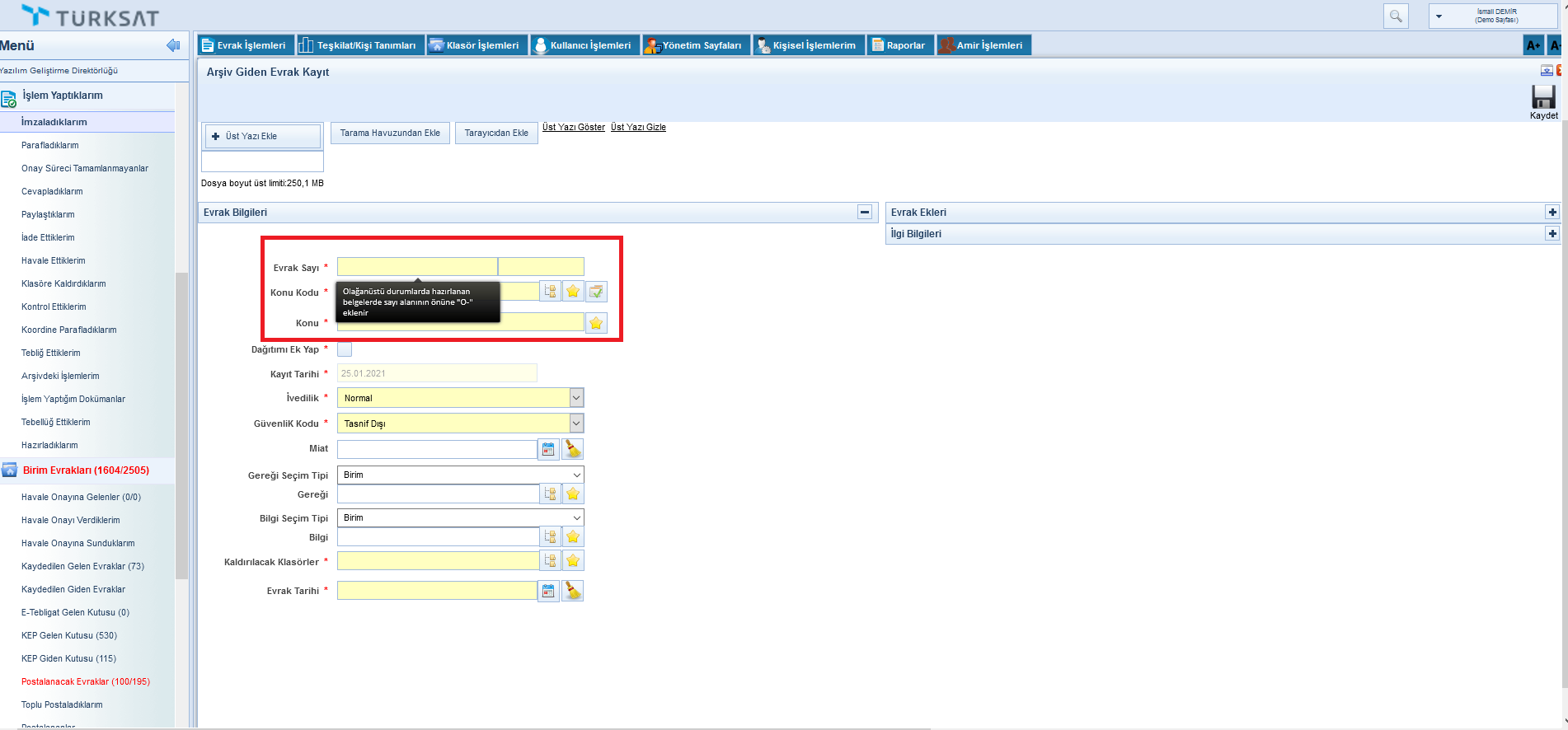Open the calendar picker for Miat

coord(548,449)
